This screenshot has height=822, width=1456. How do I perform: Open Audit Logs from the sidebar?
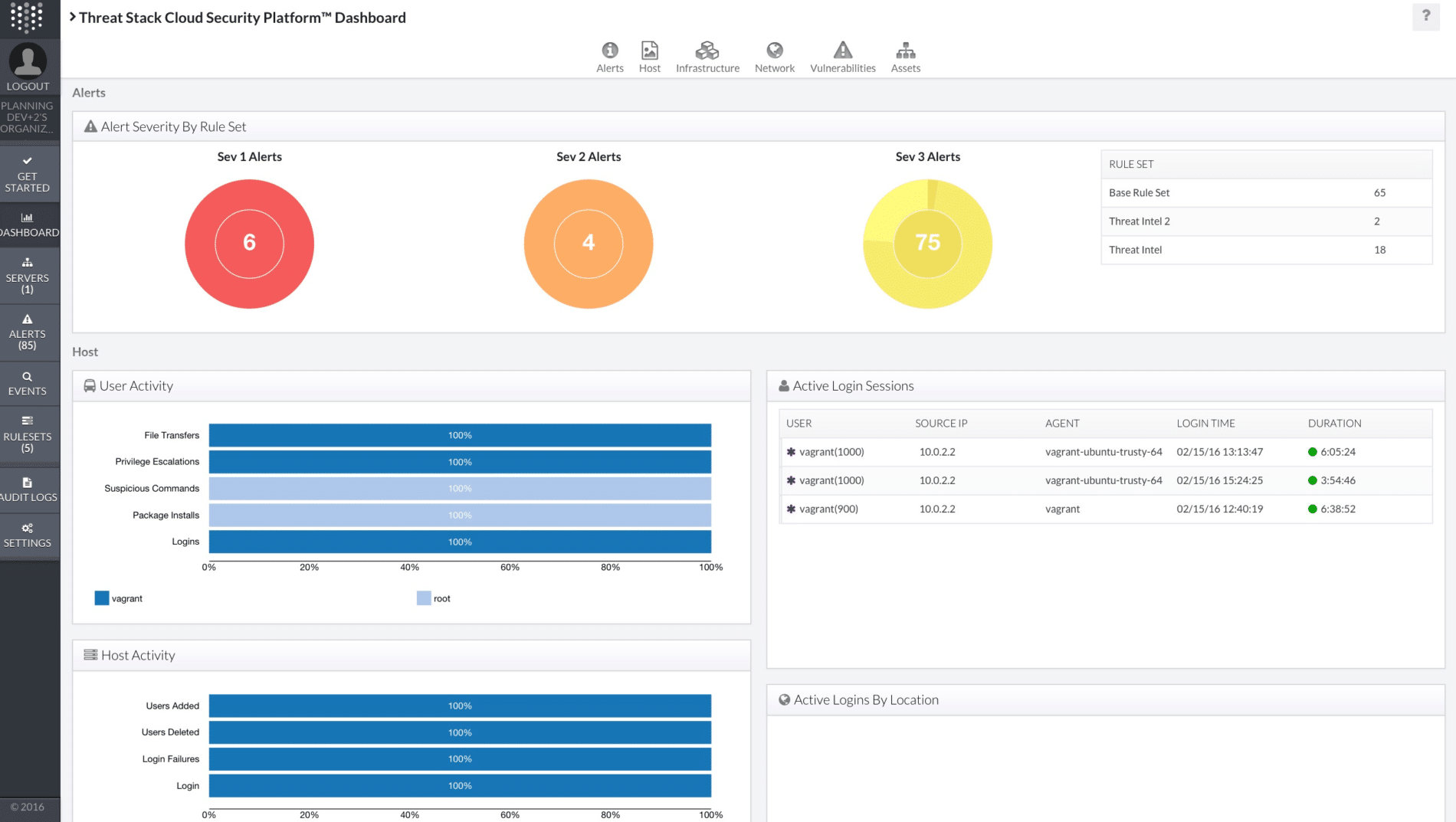tap(28, 490)
